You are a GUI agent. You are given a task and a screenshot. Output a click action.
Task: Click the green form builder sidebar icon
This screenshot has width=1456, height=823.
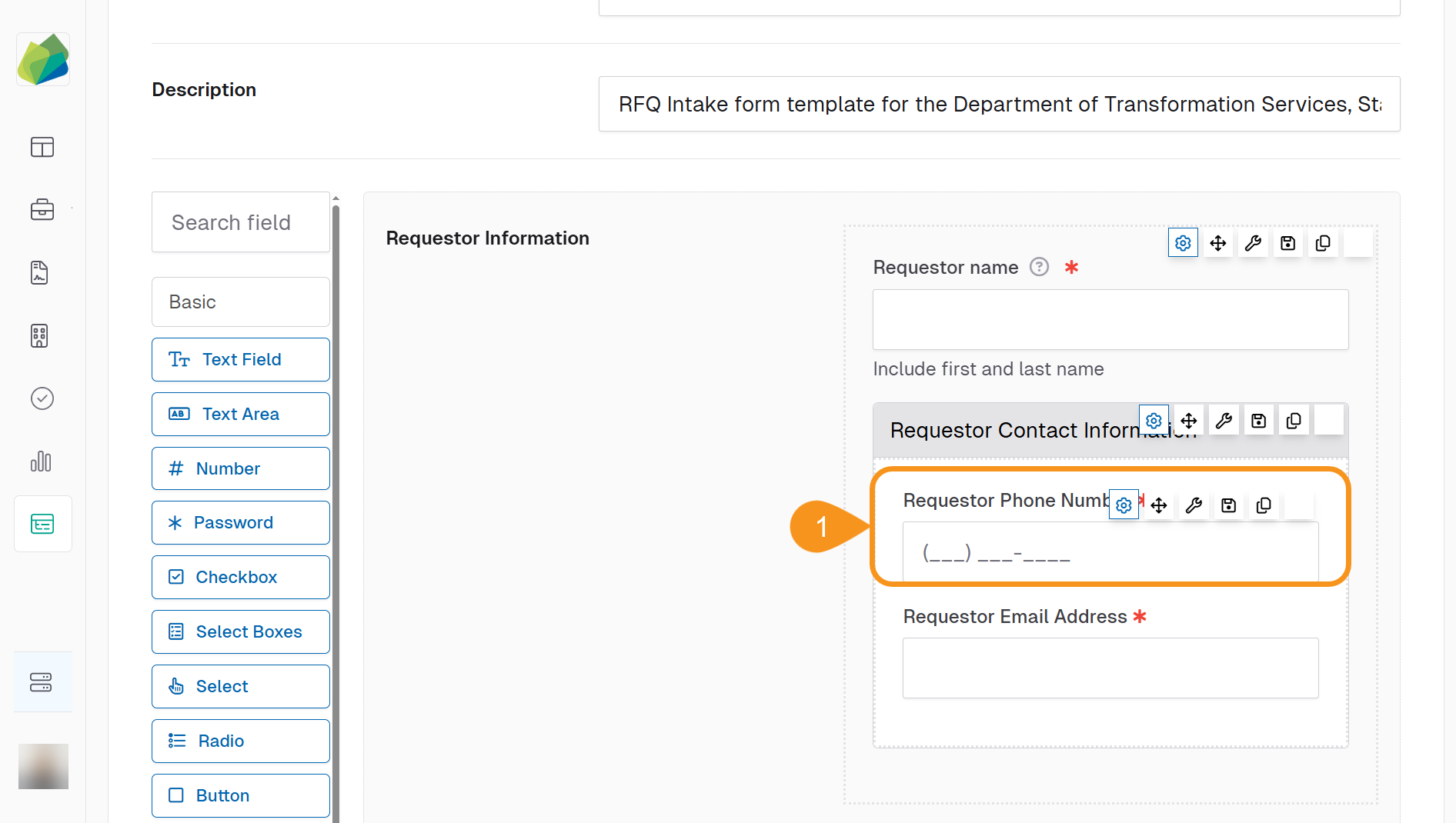42,524
